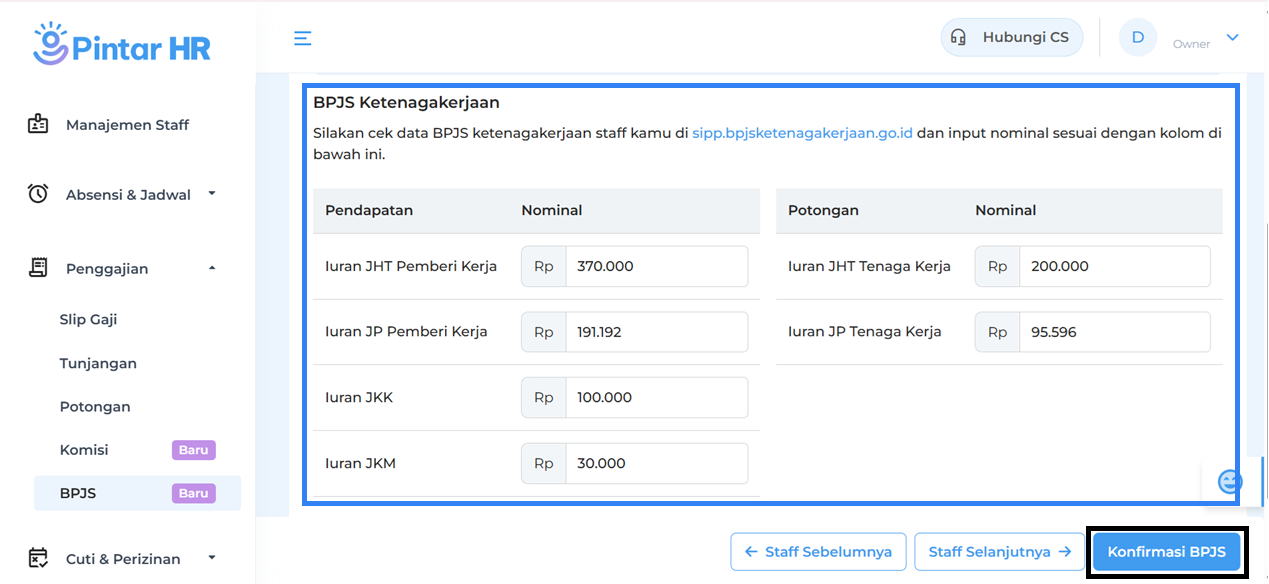Open the Owner account dropdown chevron

1232,38
